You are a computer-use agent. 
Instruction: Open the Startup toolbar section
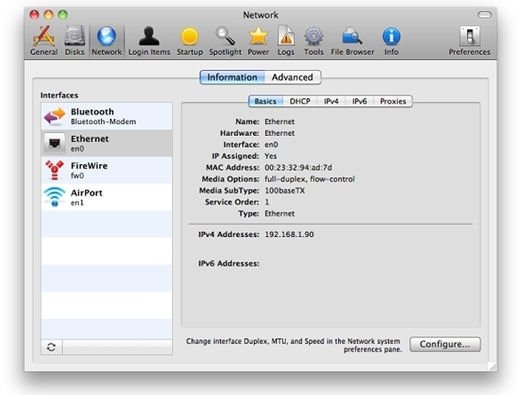tap(190, 41)
